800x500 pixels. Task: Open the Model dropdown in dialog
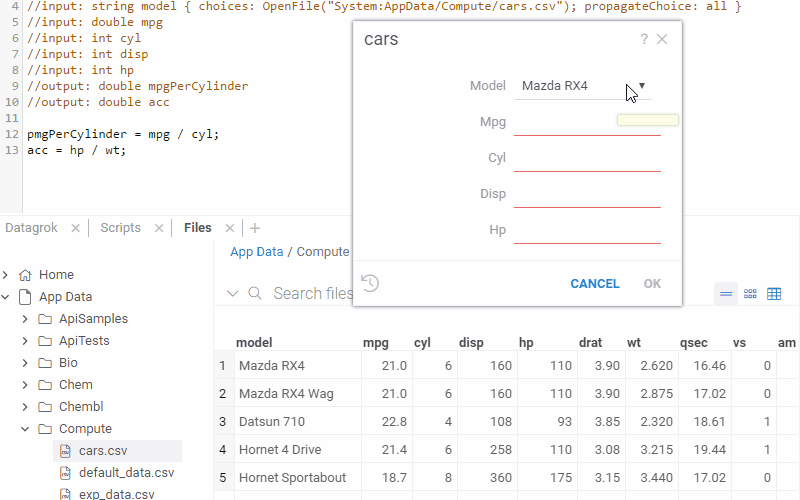pos(642,85)
